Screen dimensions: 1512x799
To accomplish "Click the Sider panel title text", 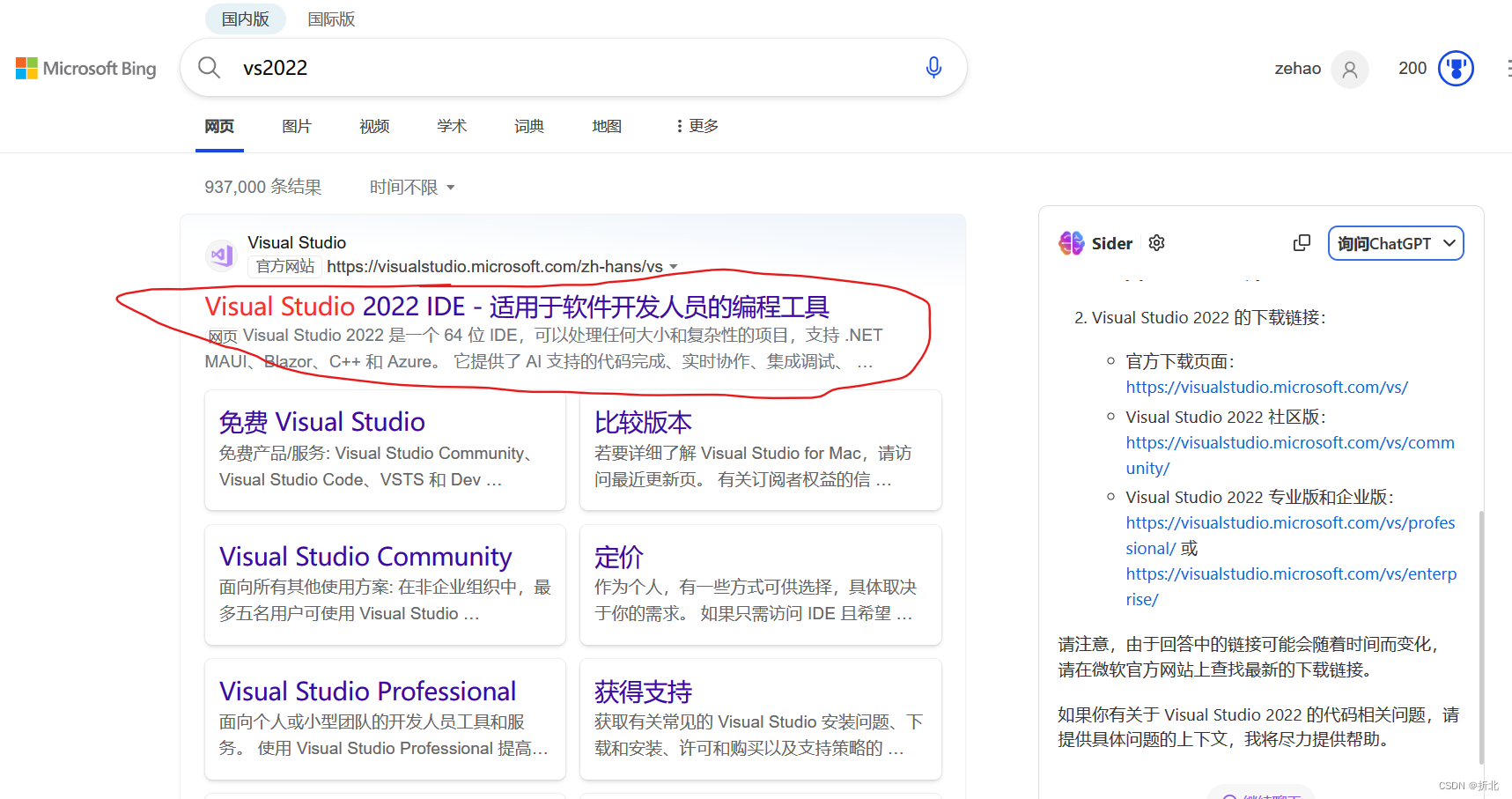I will [1112, 244].
